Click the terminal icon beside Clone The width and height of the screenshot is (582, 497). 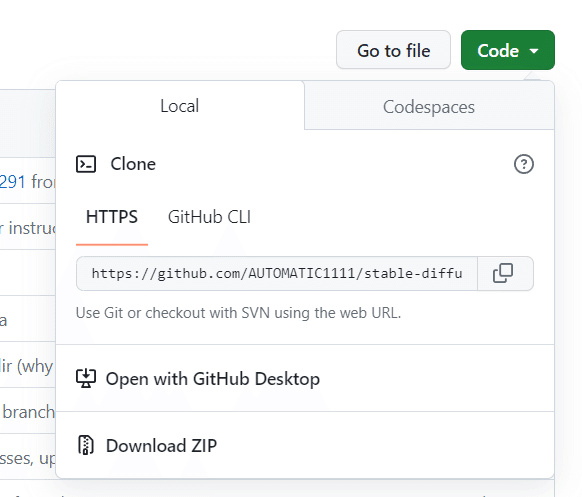(86, 164)
